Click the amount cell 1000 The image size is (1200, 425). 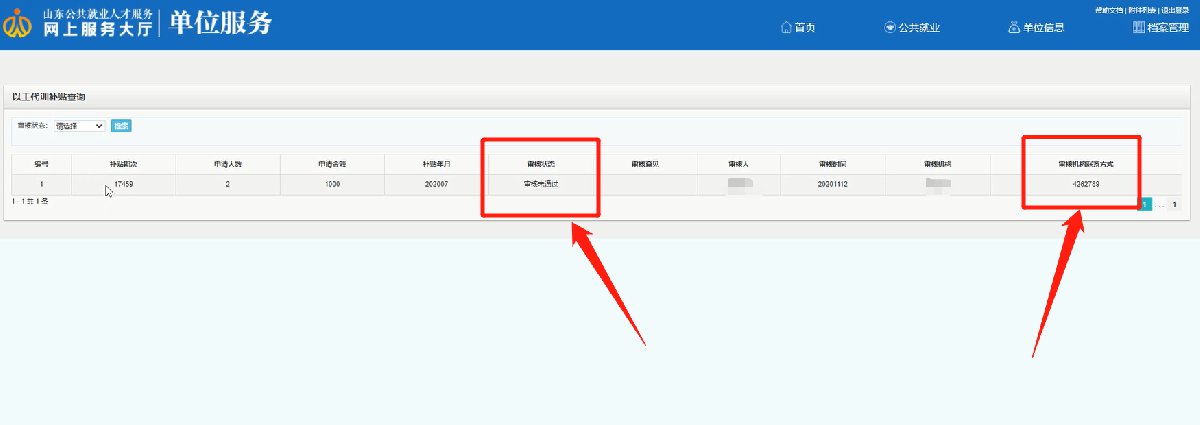point(332,184)
